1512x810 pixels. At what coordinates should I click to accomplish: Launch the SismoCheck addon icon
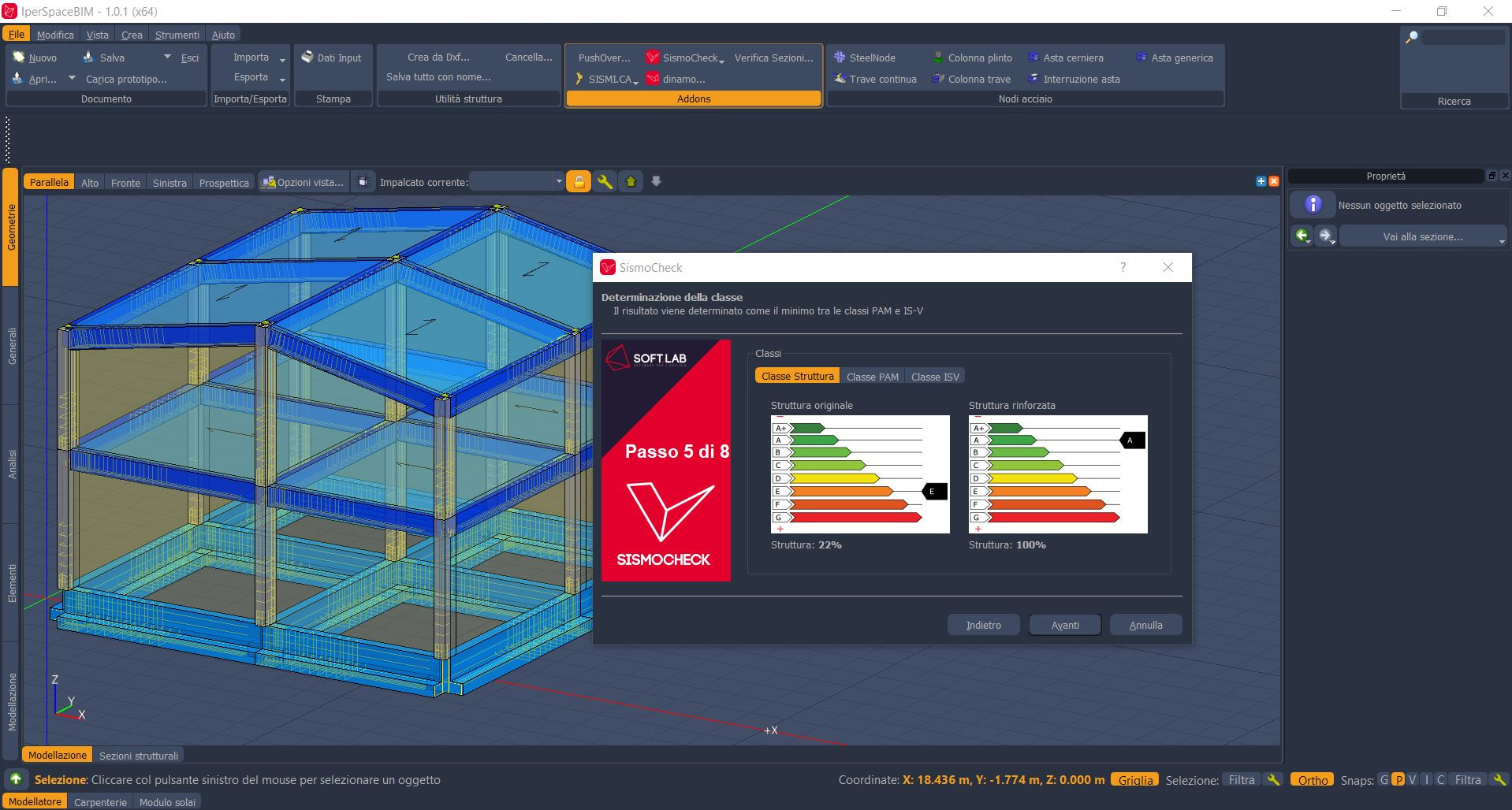point(653,58)
